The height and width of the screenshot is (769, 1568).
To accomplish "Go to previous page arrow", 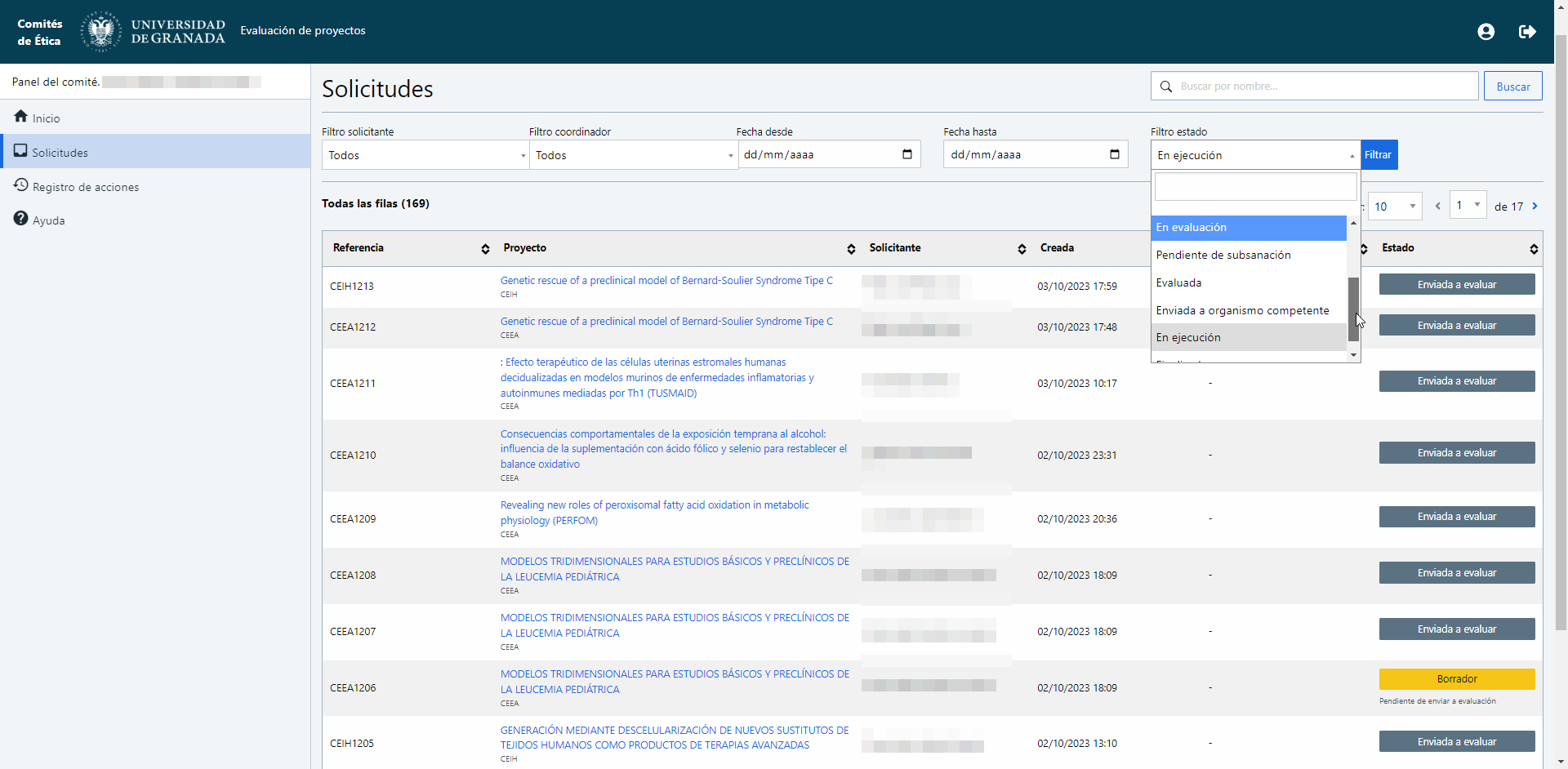I will pyautogui.click(x=1437, y=207).
